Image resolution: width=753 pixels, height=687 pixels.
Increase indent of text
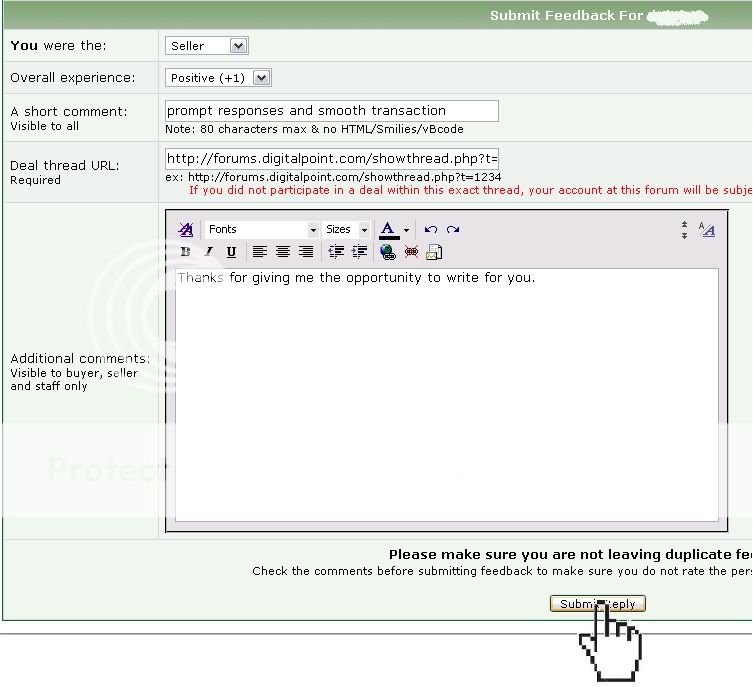360,252
